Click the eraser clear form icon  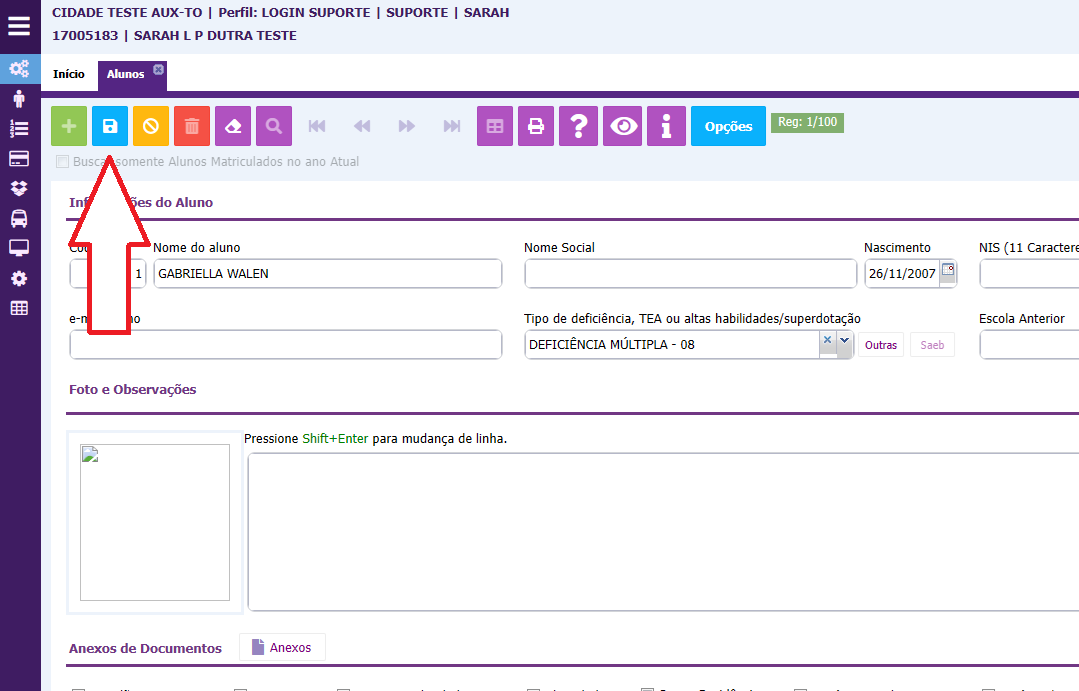(x=233, y=126)
